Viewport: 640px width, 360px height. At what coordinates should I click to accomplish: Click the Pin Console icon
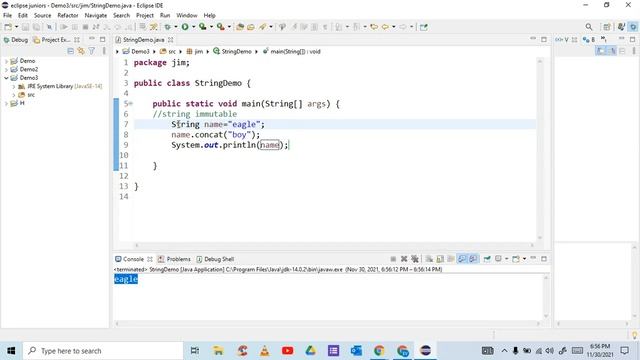[x=487, y=259]
